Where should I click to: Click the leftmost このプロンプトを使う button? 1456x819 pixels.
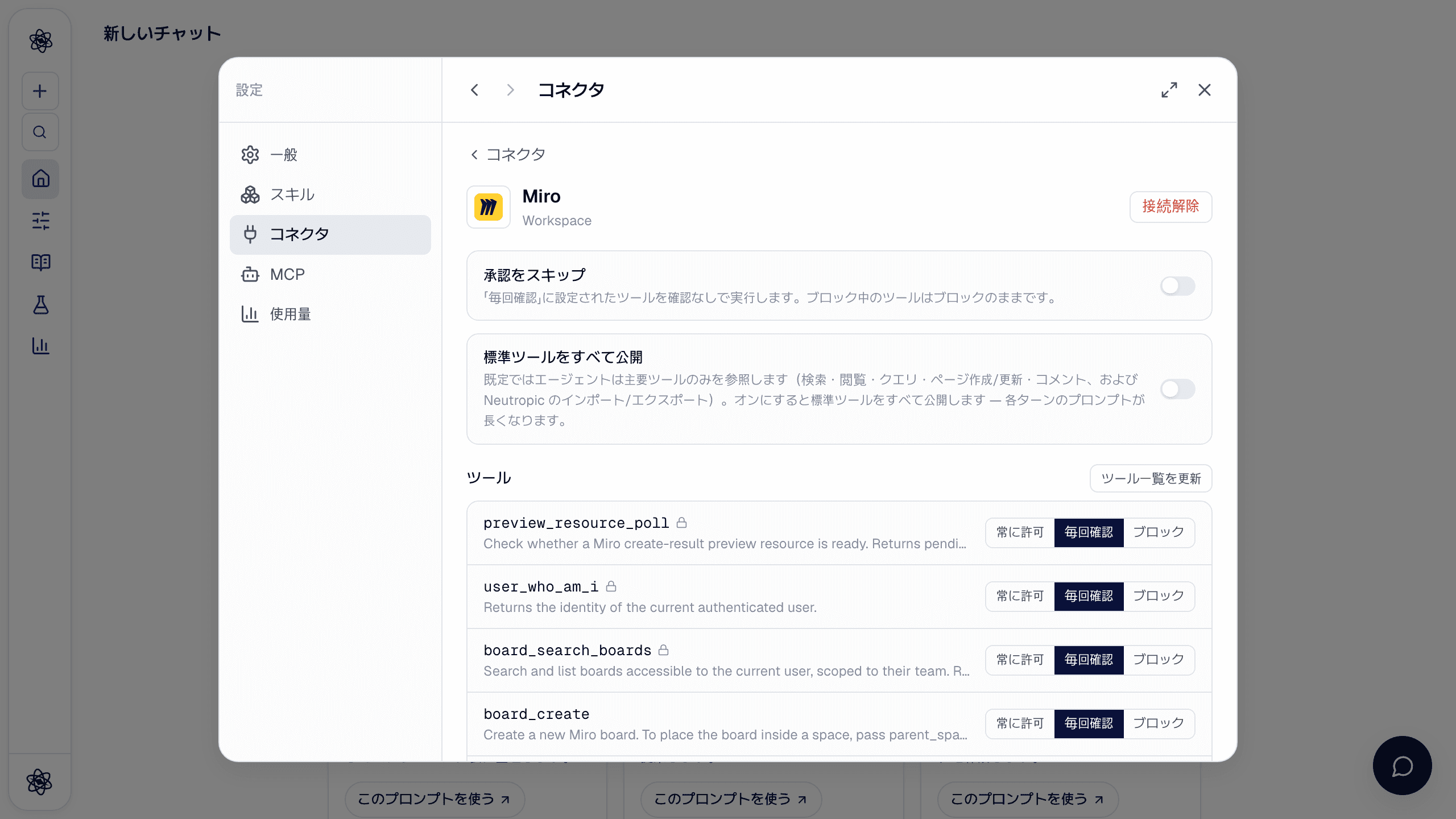[x=435, y=799]
